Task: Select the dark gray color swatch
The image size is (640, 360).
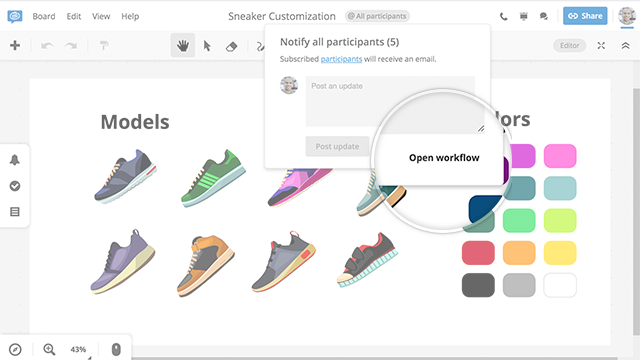Action: (x=478, y=285)
